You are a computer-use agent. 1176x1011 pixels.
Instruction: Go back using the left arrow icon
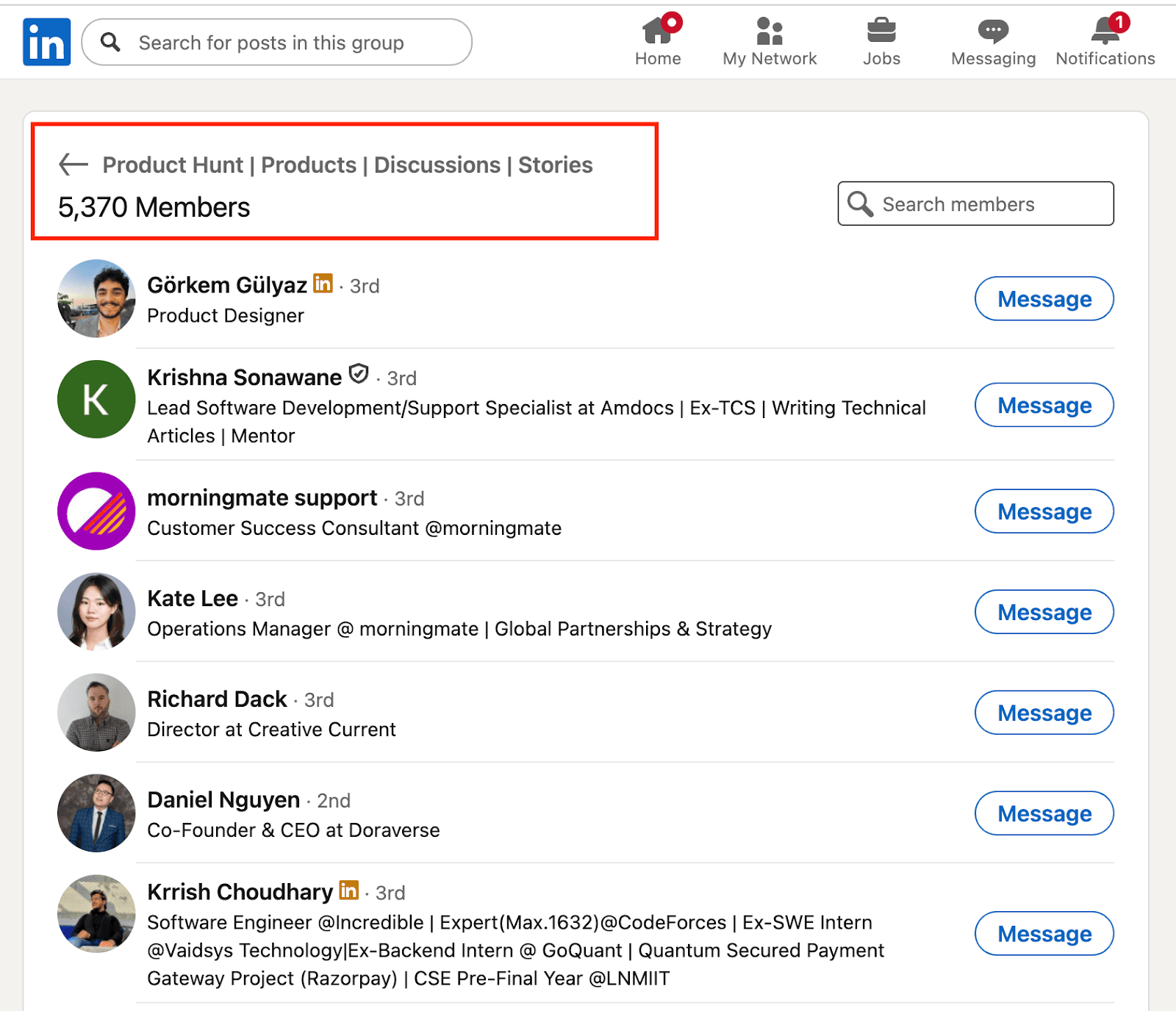pyautogui.click(x=73, y=165)
